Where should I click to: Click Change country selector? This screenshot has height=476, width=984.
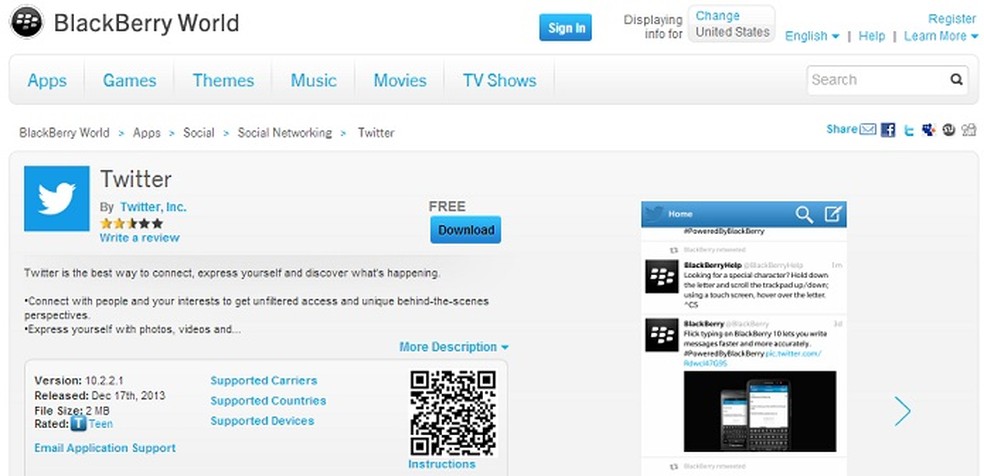pos(717,16)
